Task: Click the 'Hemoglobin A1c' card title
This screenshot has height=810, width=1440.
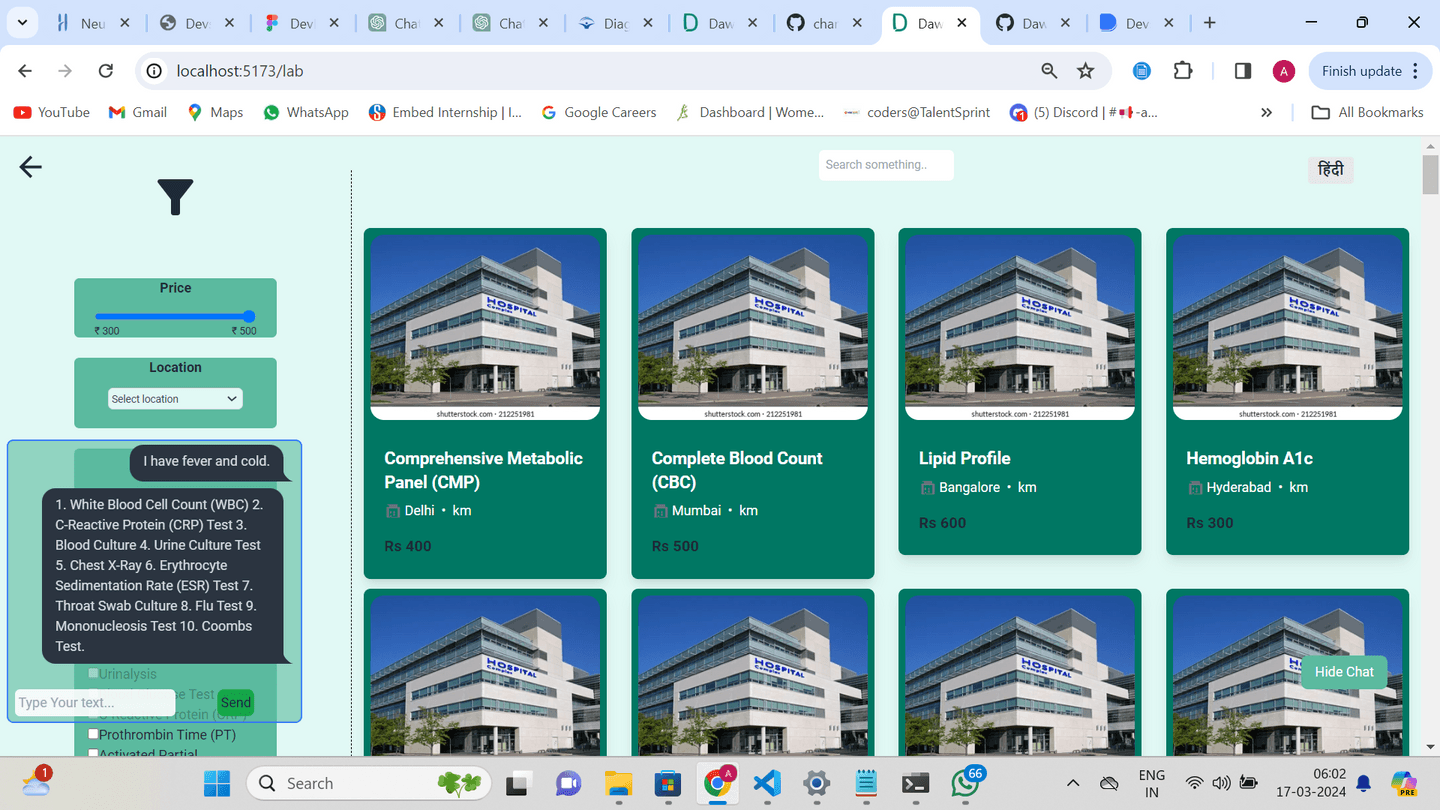Action: coord(1249,458)
